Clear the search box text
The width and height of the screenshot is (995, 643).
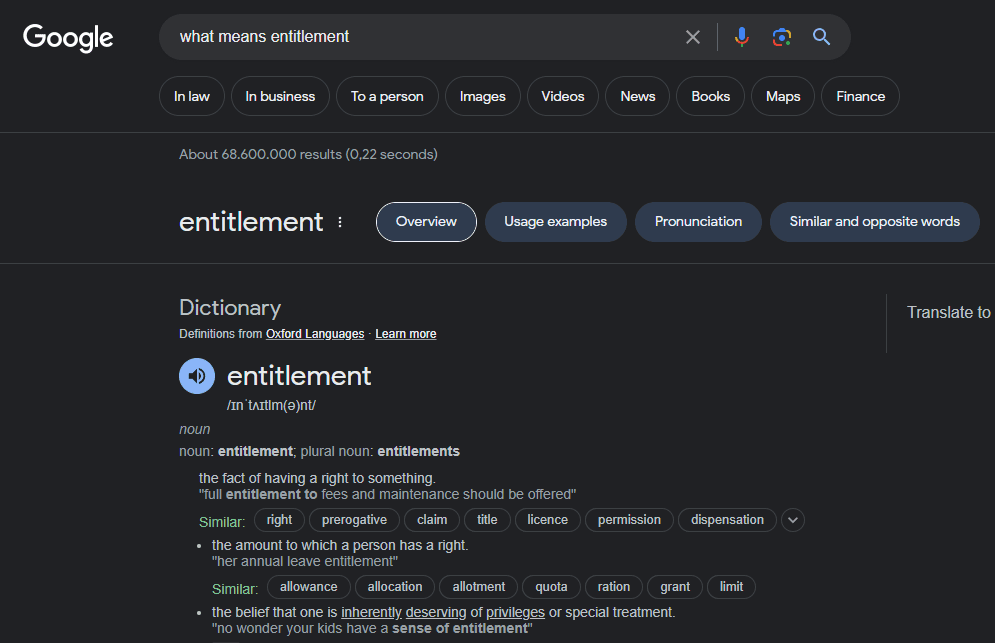tap(693, 37)
